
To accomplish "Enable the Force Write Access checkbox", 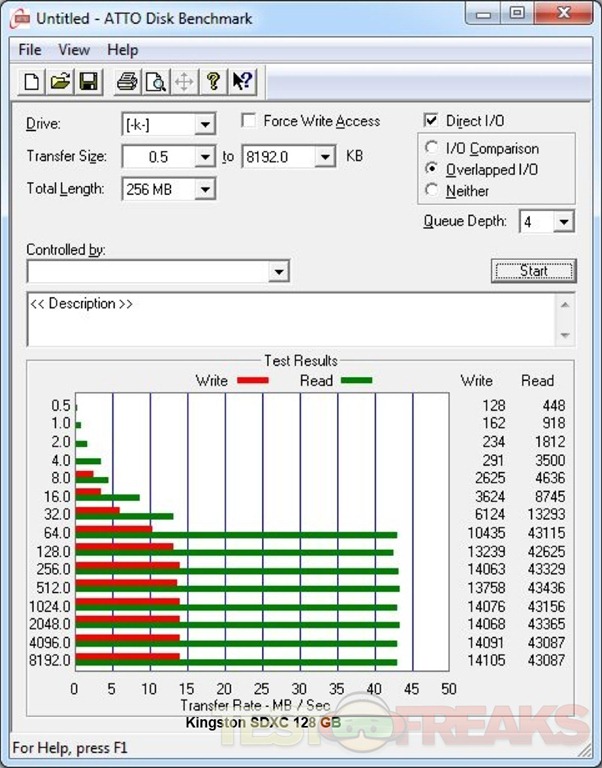I will pyautogui.click(x=249, y=121).
